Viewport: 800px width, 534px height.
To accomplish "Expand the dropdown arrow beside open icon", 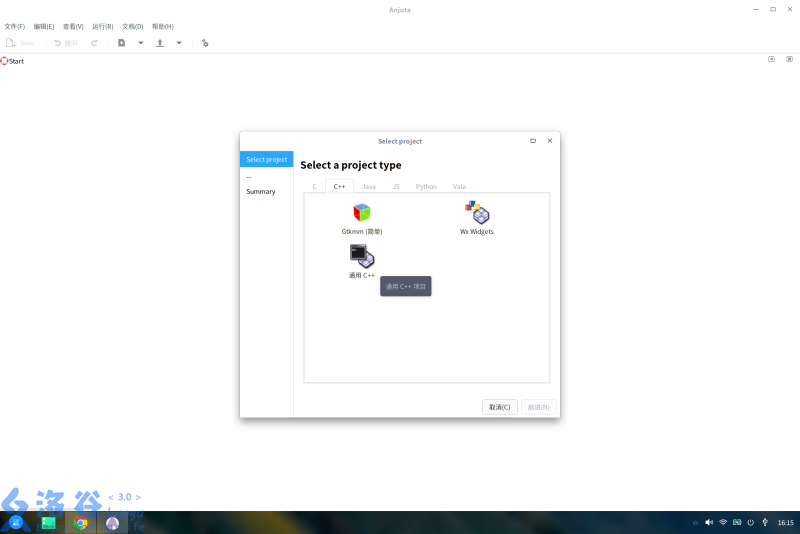I will click(x=179, y=43).
